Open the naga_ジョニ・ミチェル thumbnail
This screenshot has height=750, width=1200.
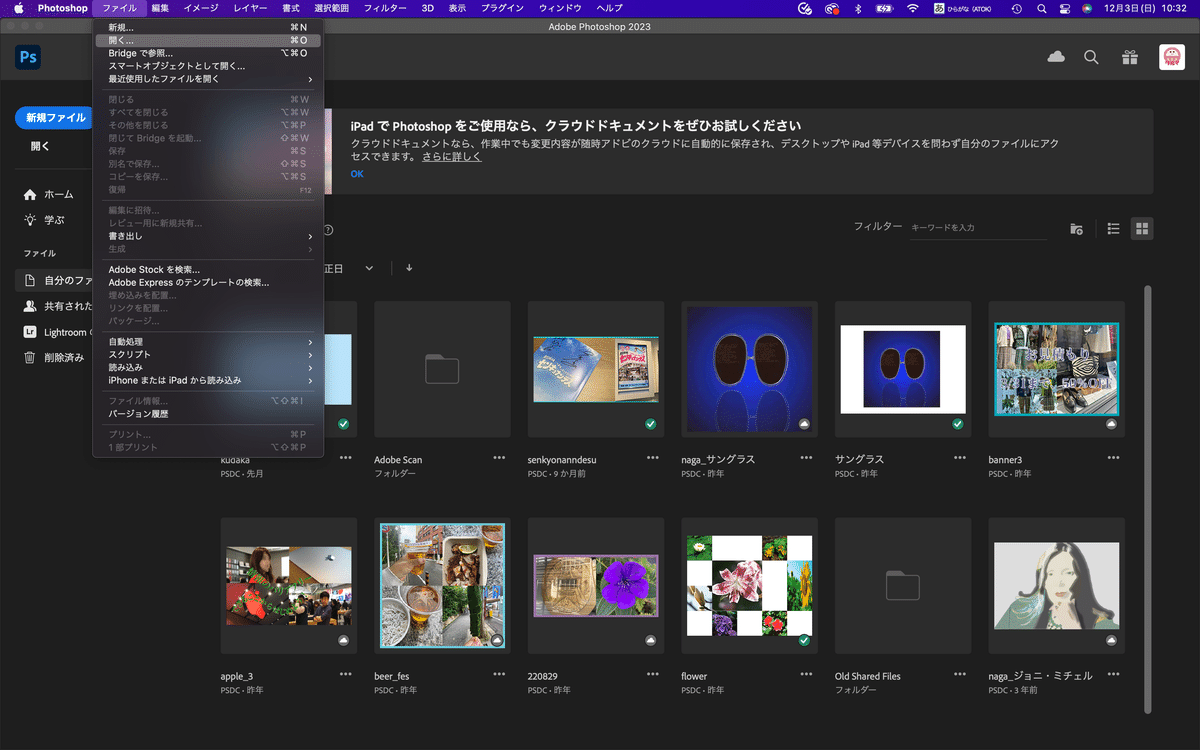1056,586
